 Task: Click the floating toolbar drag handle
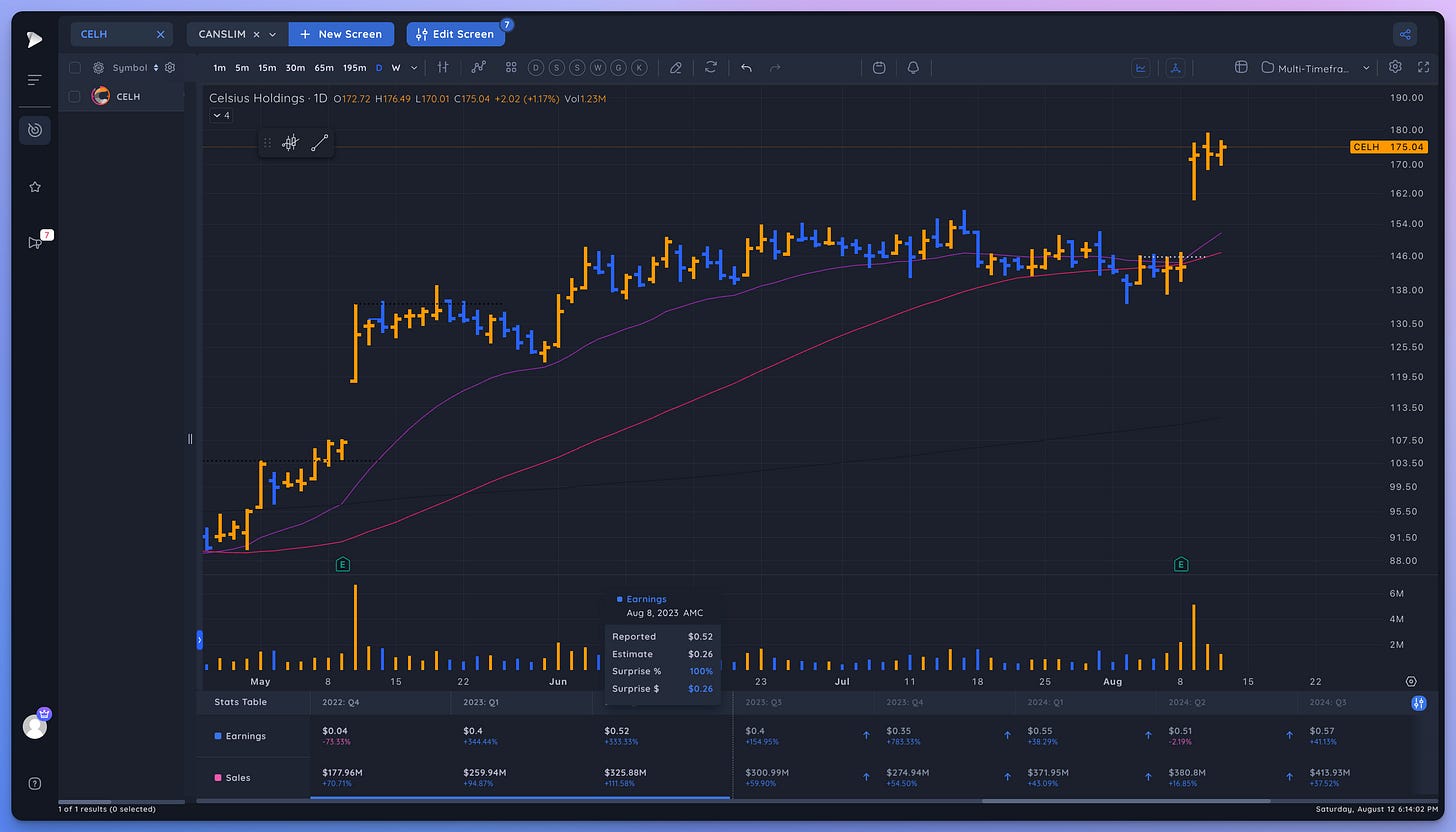[x=267, y=143]
